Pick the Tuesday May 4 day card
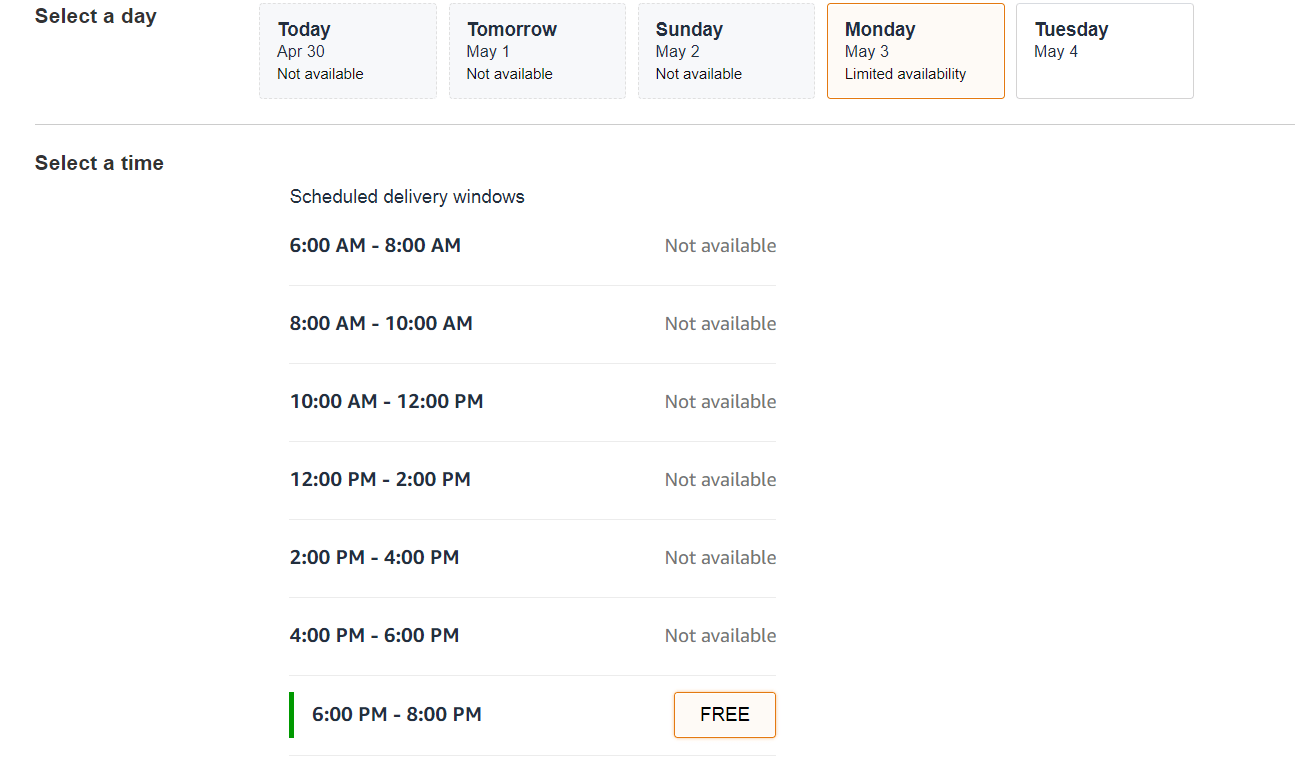This screenshot has height=766, width=1295. tap(1104, 51)
